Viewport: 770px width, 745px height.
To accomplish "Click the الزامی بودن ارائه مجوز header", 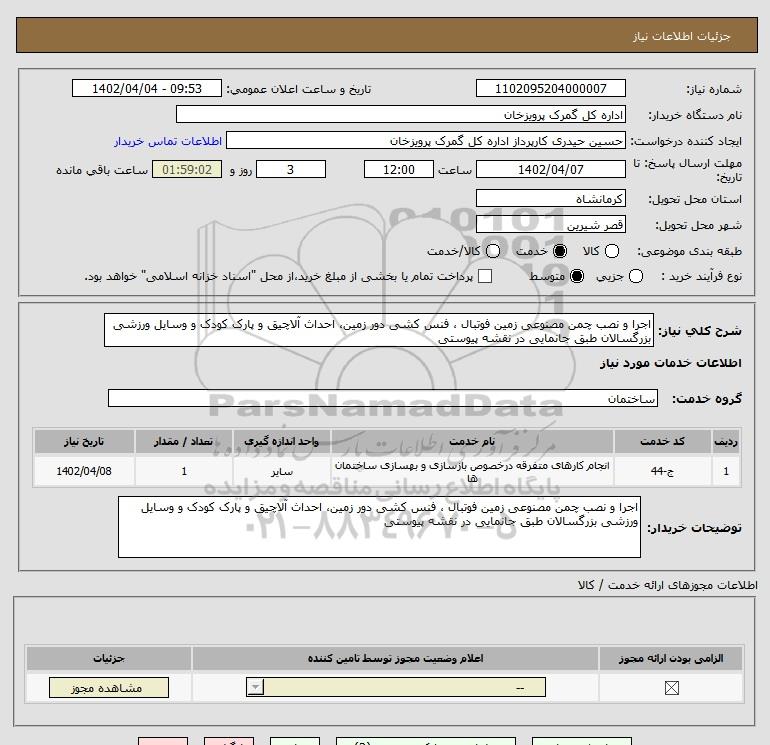I will [x=671, y=658].
